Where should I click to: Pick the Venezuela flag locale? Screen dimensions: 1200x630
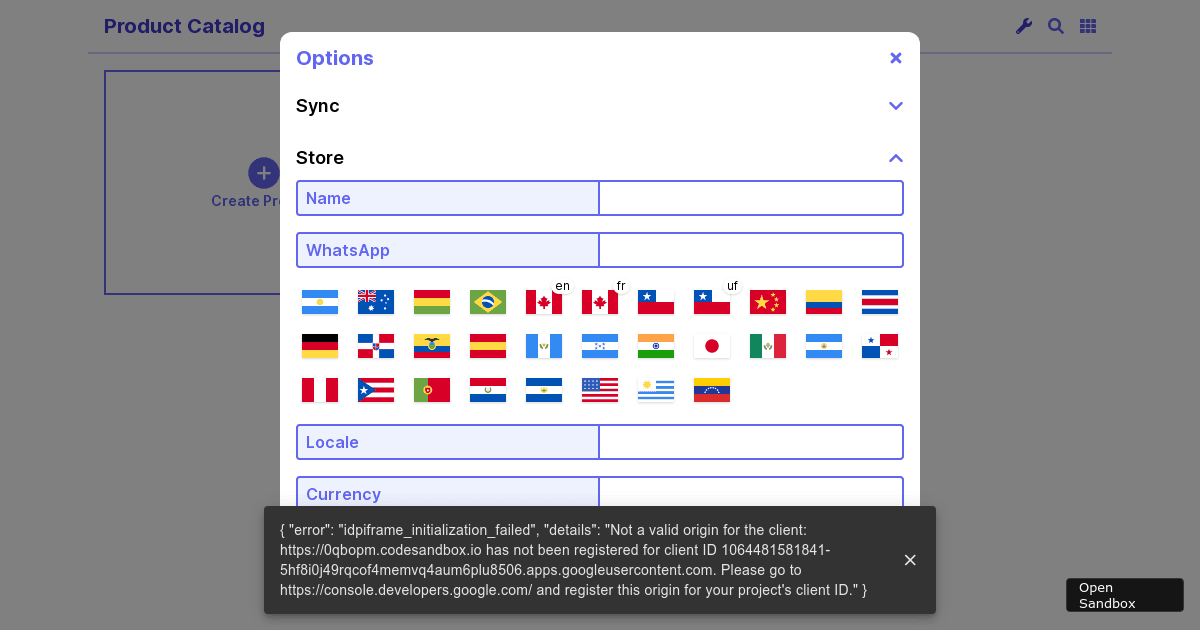coord(712,390)
